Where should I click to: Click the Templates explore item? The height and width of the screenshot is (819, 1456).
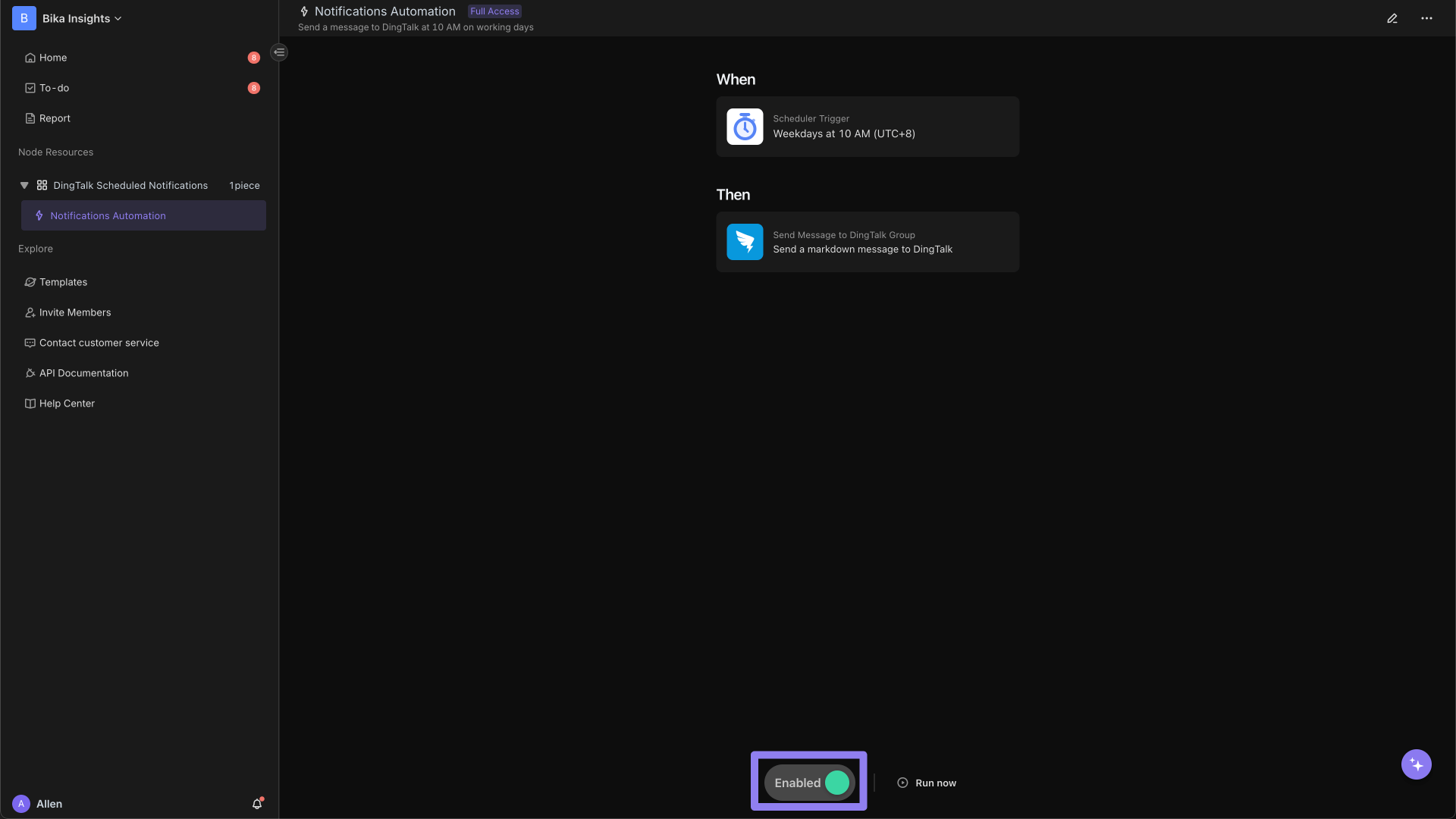click(63, 283)
